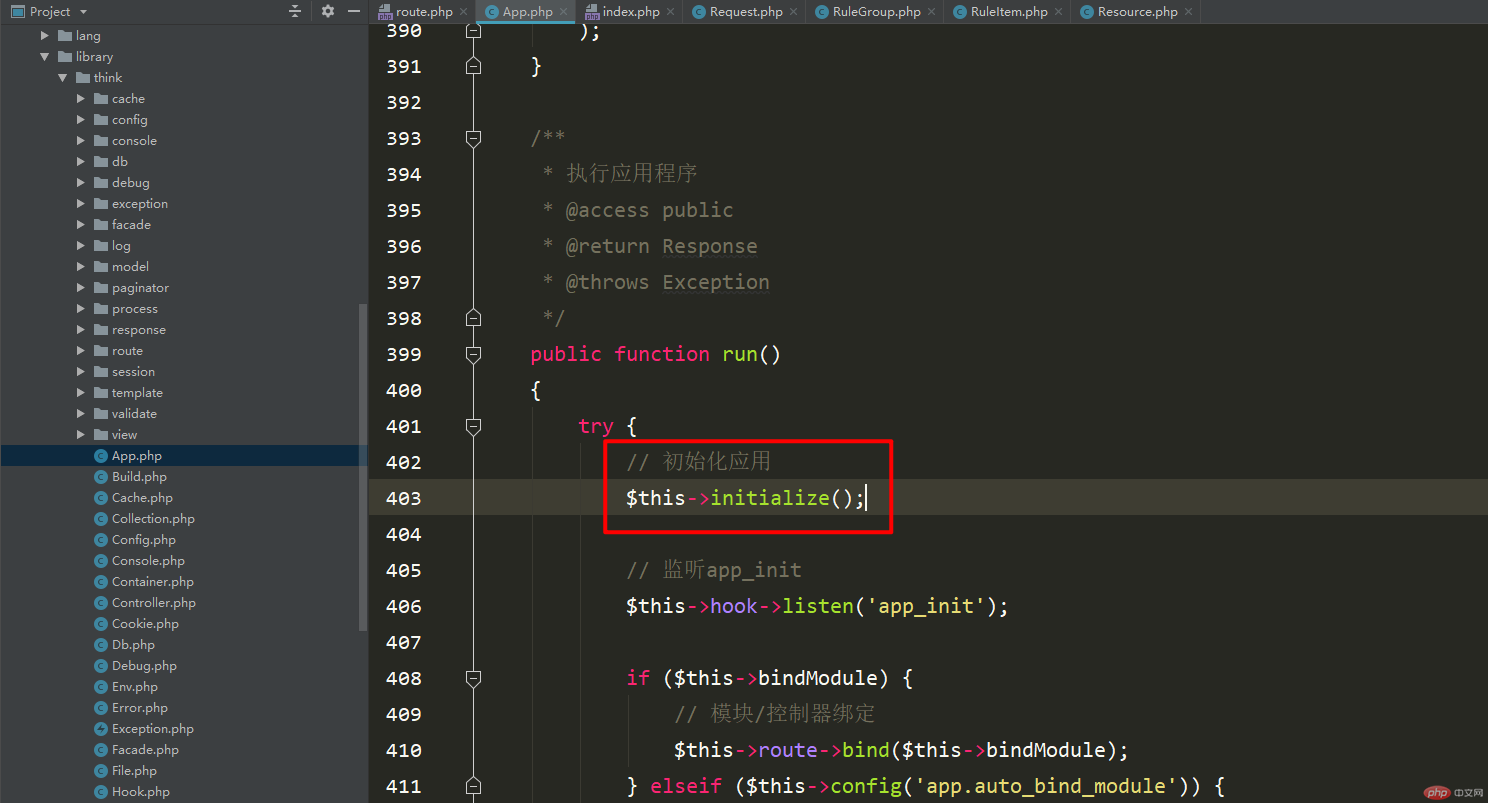Screen dimensions: 1488x803
Task: Collapse the think folder
Action: tap(63, 78)
